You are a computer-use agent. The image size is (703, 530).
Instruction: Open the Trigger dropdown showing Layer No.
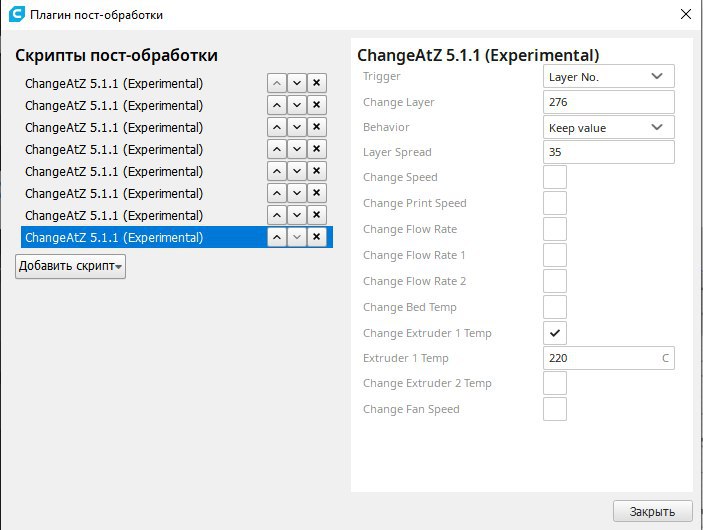tap(608, 76)
